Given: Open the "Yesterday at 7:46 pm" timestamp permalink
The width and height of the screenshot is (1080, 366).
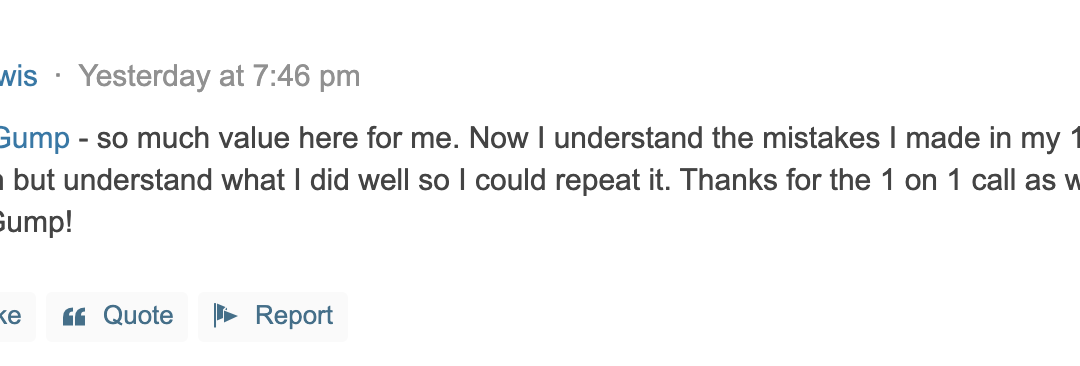Looking at the screenshot, I should click(219, 76).
